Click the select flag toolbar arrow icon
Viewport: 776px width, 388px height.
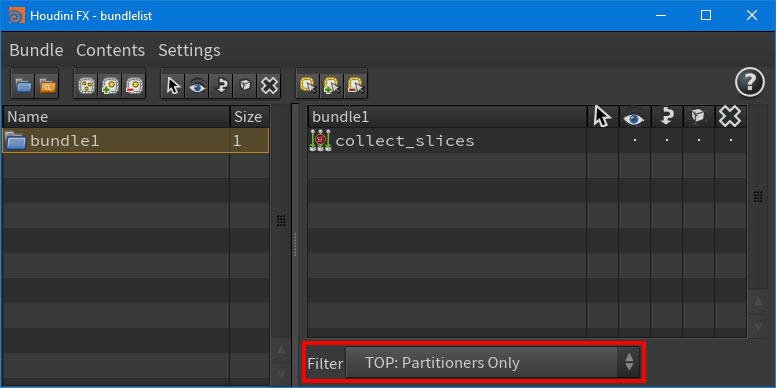[x=173, y=87]
